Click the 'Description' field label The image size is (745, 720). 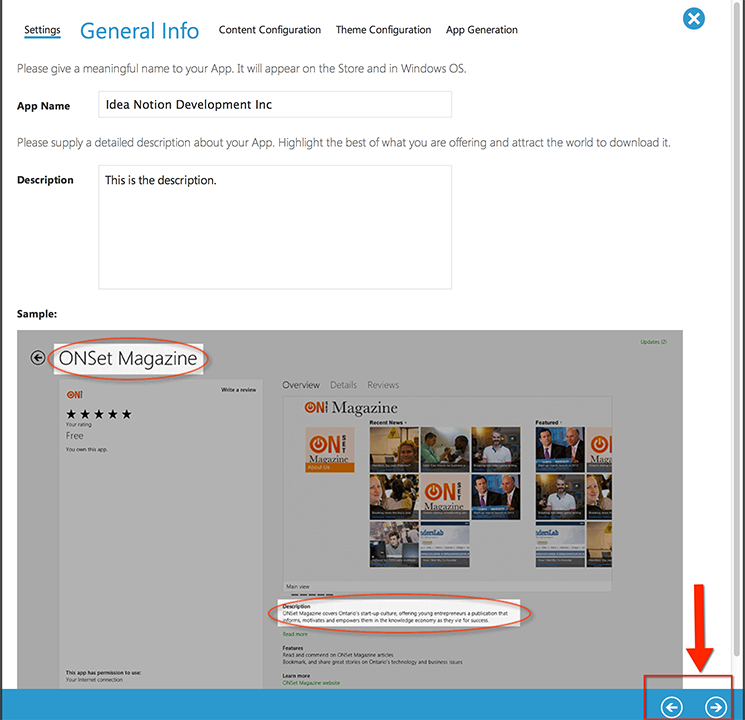pyautogui.click(x=45, y=180)
